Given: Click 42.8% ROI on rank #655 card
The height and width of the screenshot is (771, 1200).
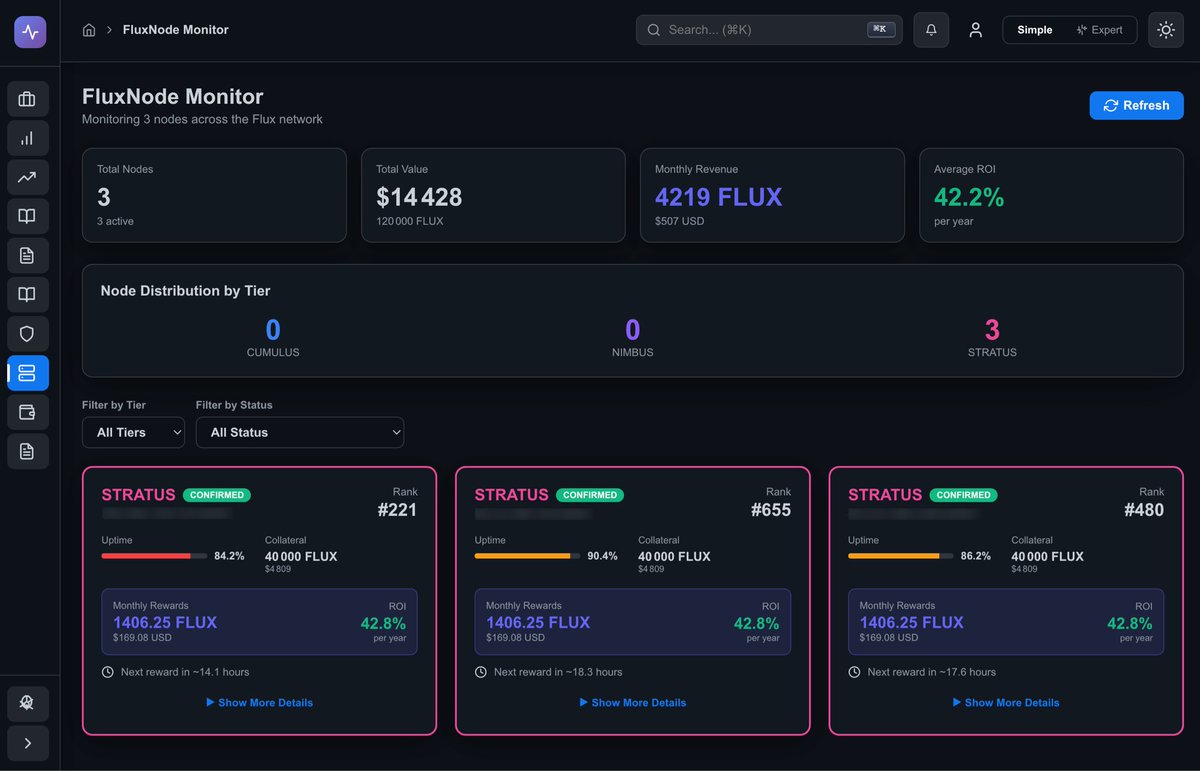Looking at the screenshot, I should point(756,624).
